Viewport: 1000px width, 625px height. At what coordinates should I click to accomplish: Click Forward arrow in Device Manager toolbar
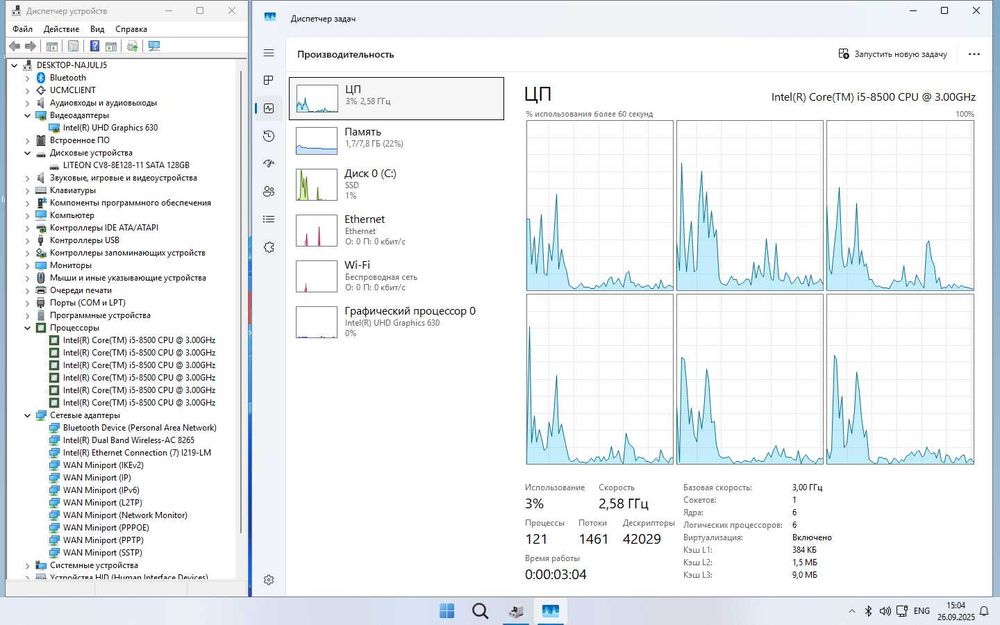(x=30, y=46)
